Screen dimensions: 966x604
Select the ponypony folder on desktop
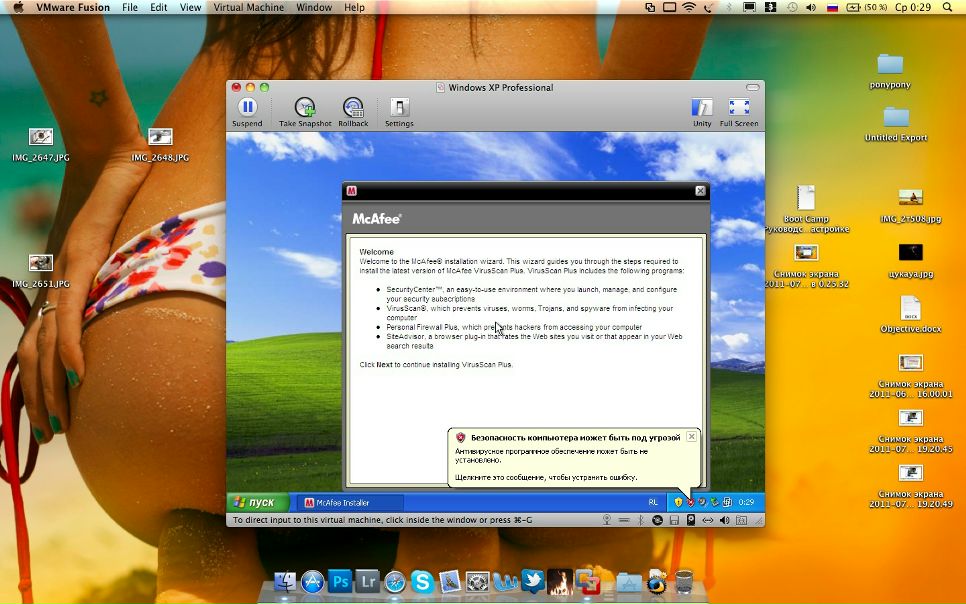tap(890, 71)
